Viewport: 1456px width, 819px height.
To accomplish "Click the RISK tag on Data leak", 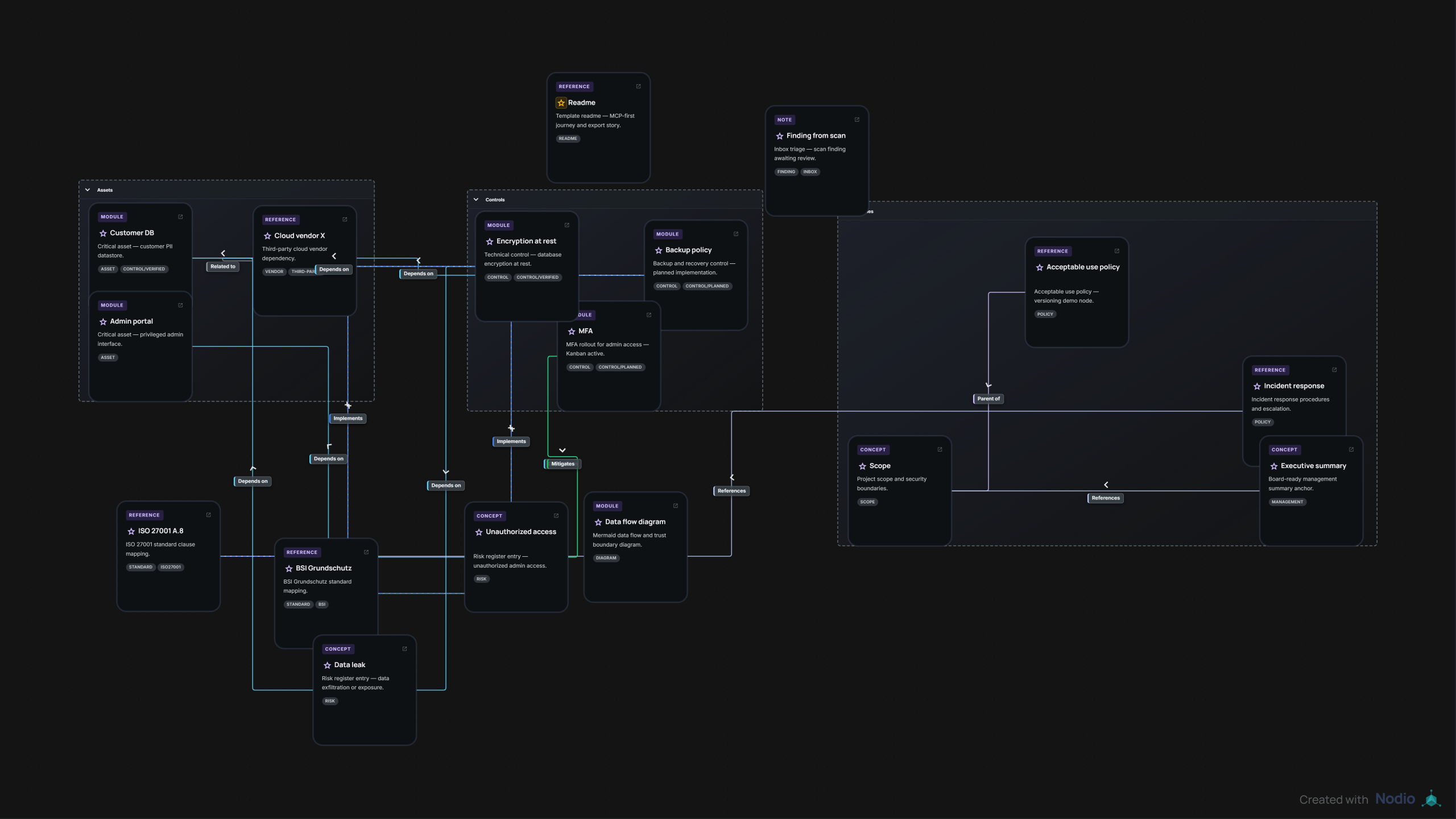I will tap(330, 701).
